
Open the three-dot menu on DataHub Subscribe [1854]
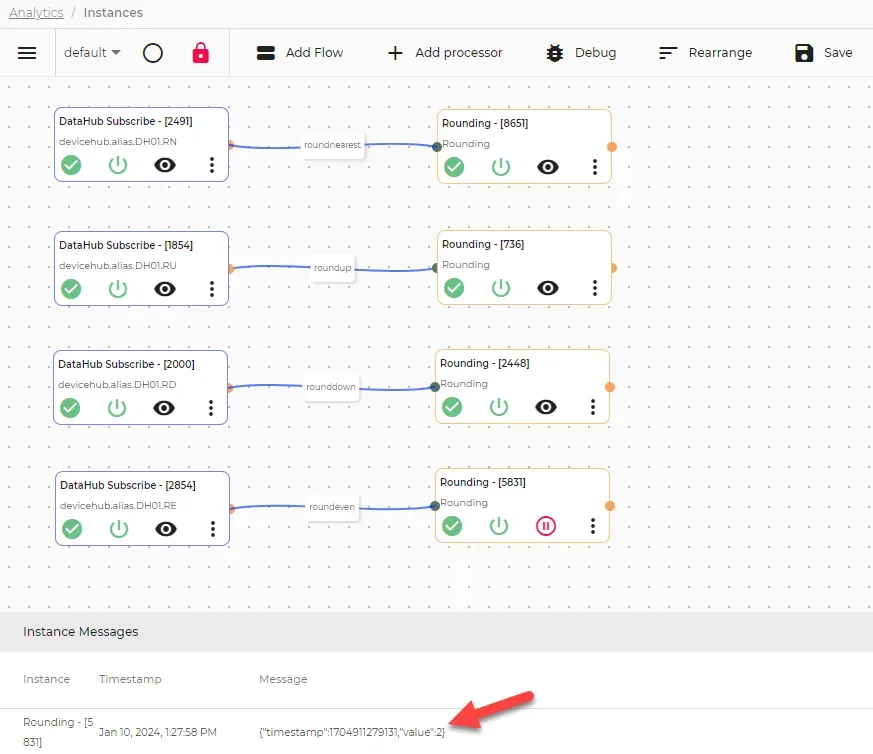pyautogui.click(x=212, y=289)
